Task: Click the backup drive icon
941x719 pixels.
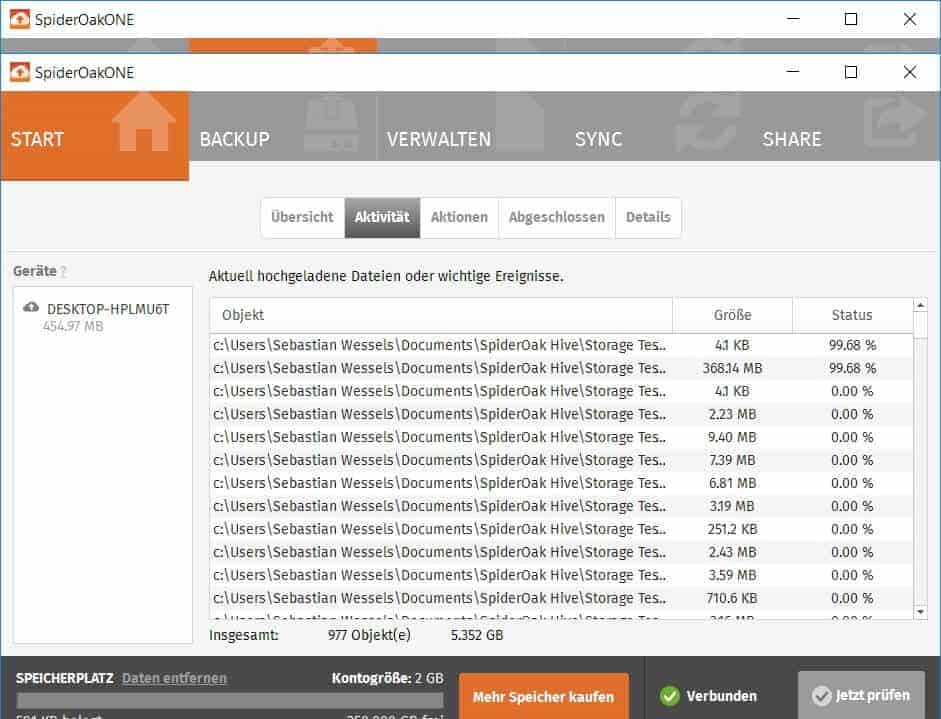Action: click(331, 124)
